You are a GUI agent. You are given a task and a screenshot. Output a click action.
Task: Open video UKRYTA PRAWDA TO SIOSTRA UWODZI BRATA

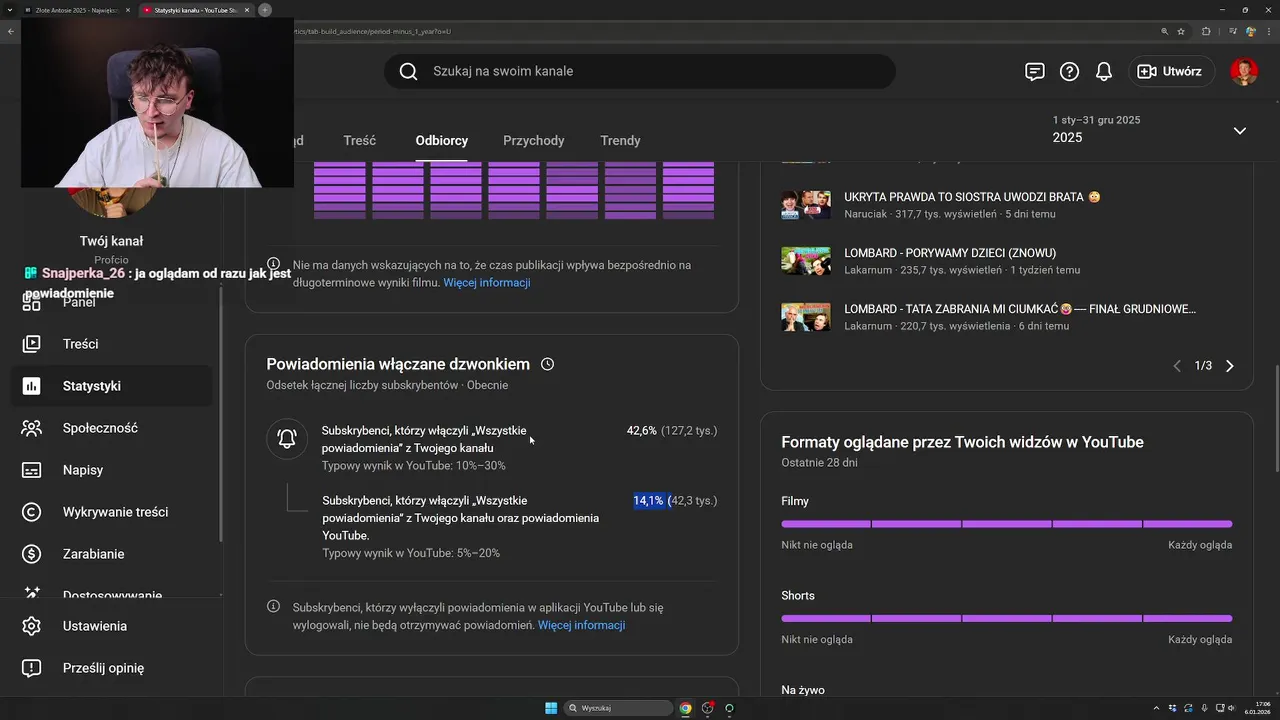972,197
